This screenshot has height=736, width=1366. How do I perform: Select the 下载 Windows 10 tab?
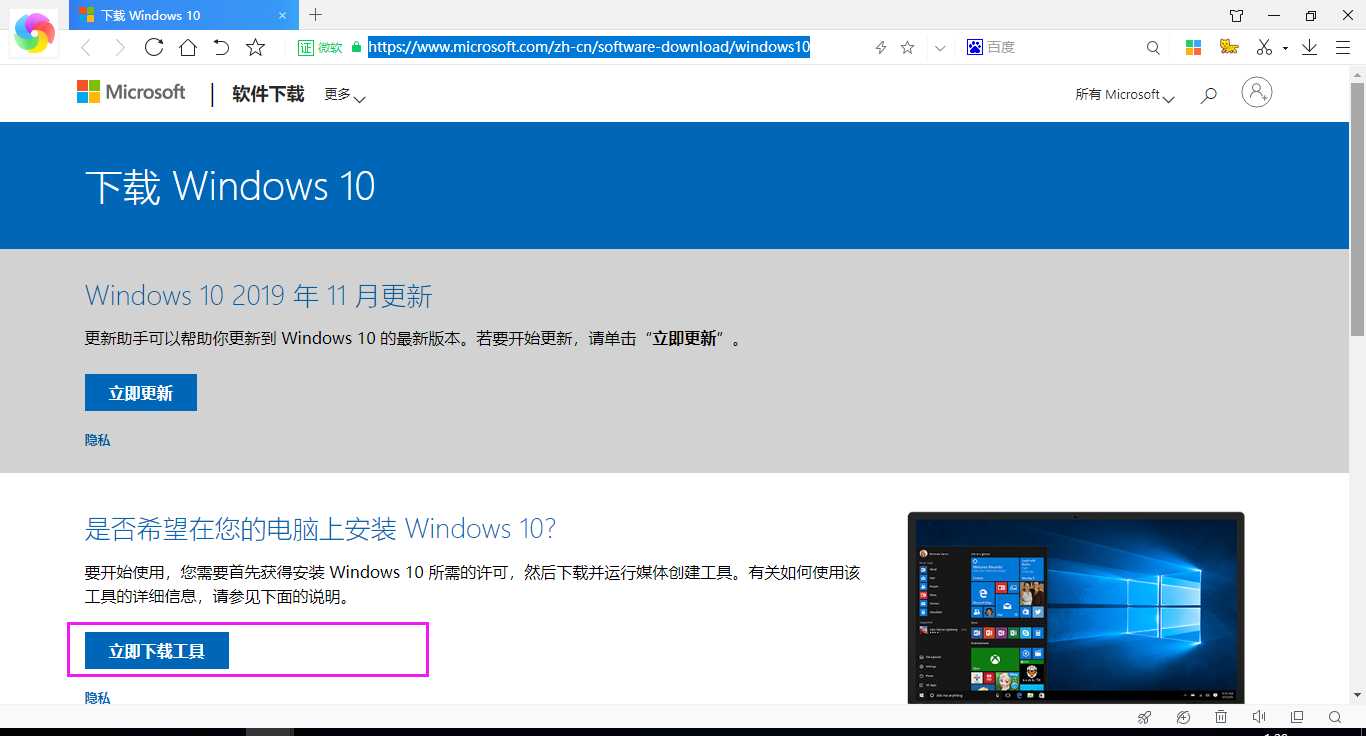(184, 15)
